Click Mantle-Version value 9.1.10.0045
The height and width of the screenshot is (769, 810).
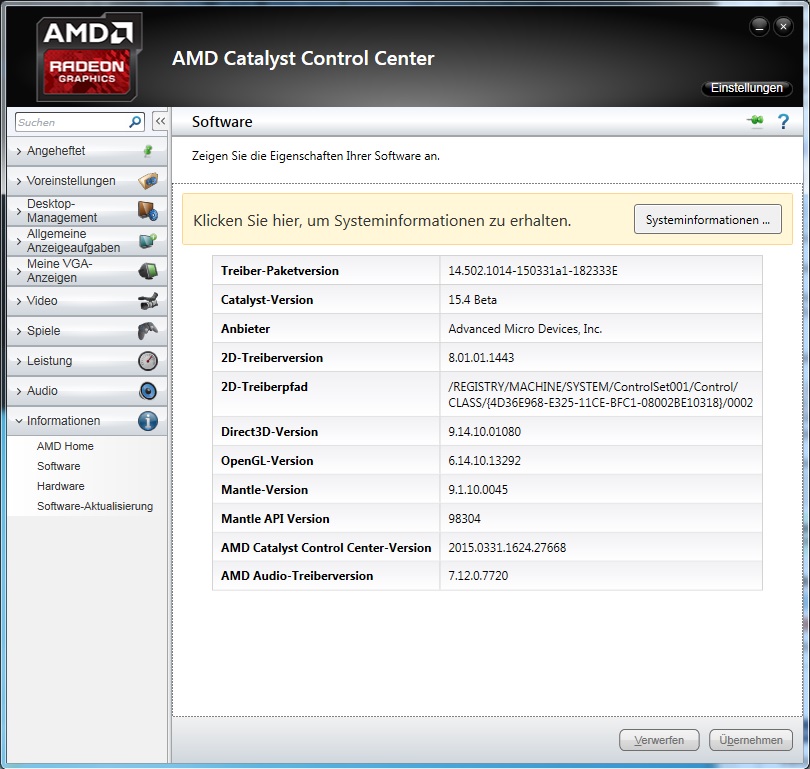[x=478, y=490]
